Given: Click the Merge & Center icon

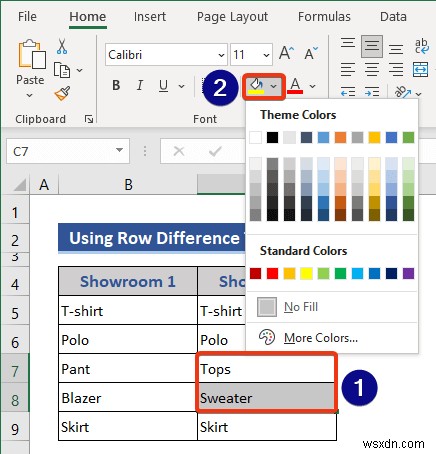Looking at the screenshot, I should tap(420, 69).
